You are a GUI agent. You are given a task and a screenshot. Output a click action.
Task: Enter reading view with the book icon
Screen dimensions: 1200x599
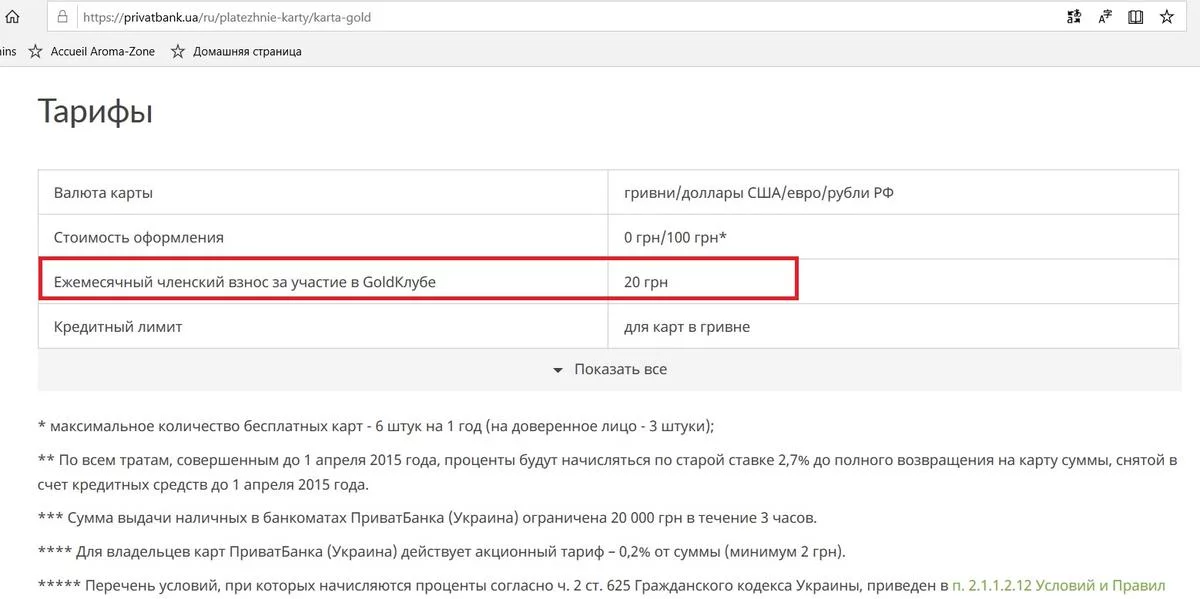(1135, 17)
